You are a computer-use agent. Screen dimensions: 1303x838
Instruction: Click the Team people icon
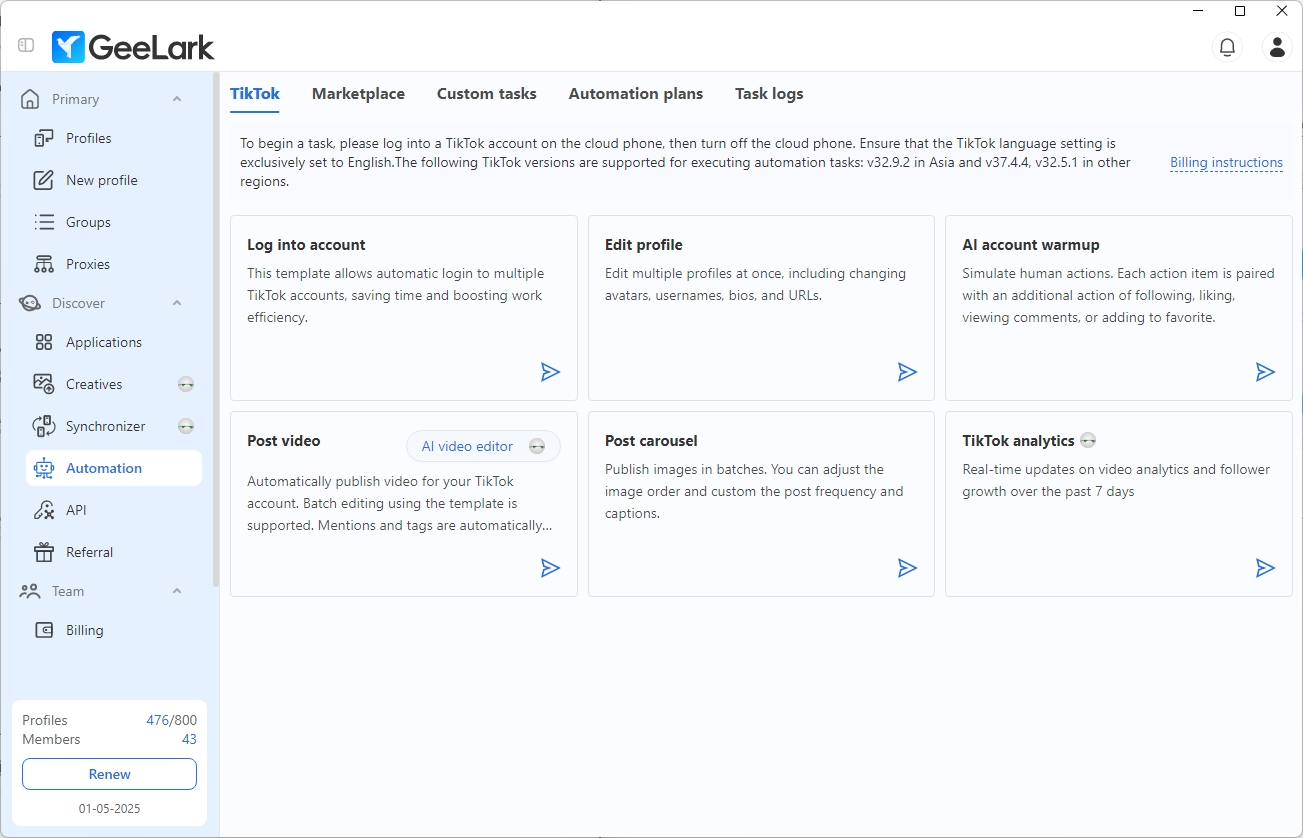[x=30, y=591]
